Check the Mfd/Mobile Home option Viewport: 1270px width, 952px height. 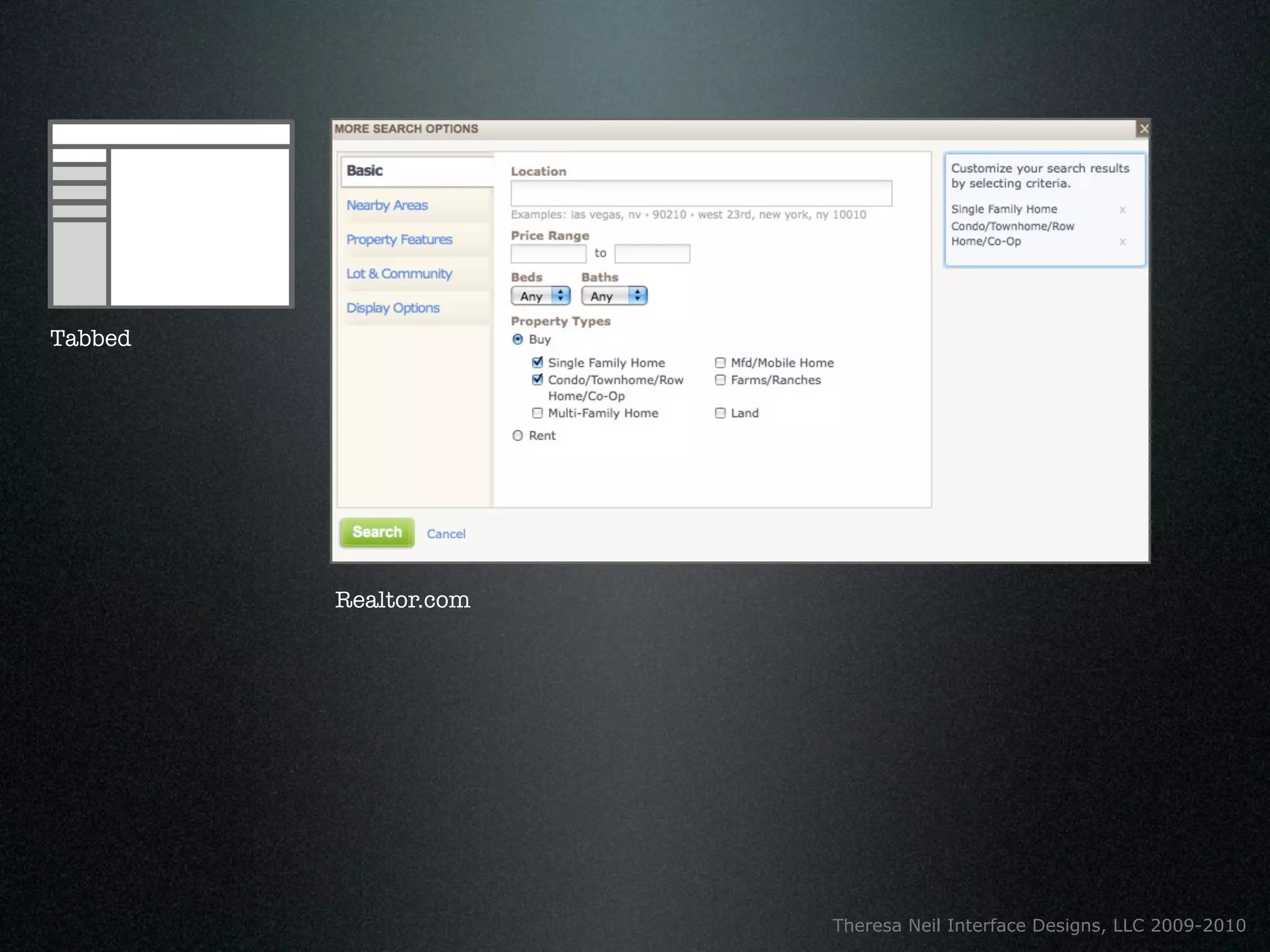[x=720, y=363]
